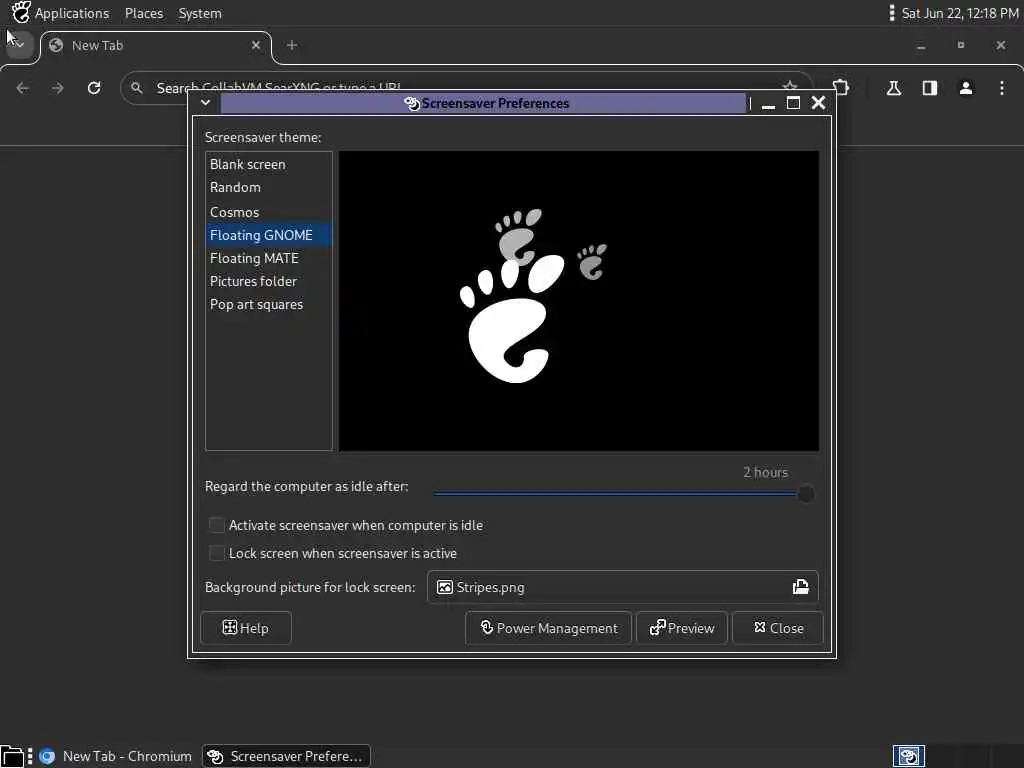Click the show desktop icon in bottom panel
This screenshot has width=1024, height=768.
tap(12, 757)
